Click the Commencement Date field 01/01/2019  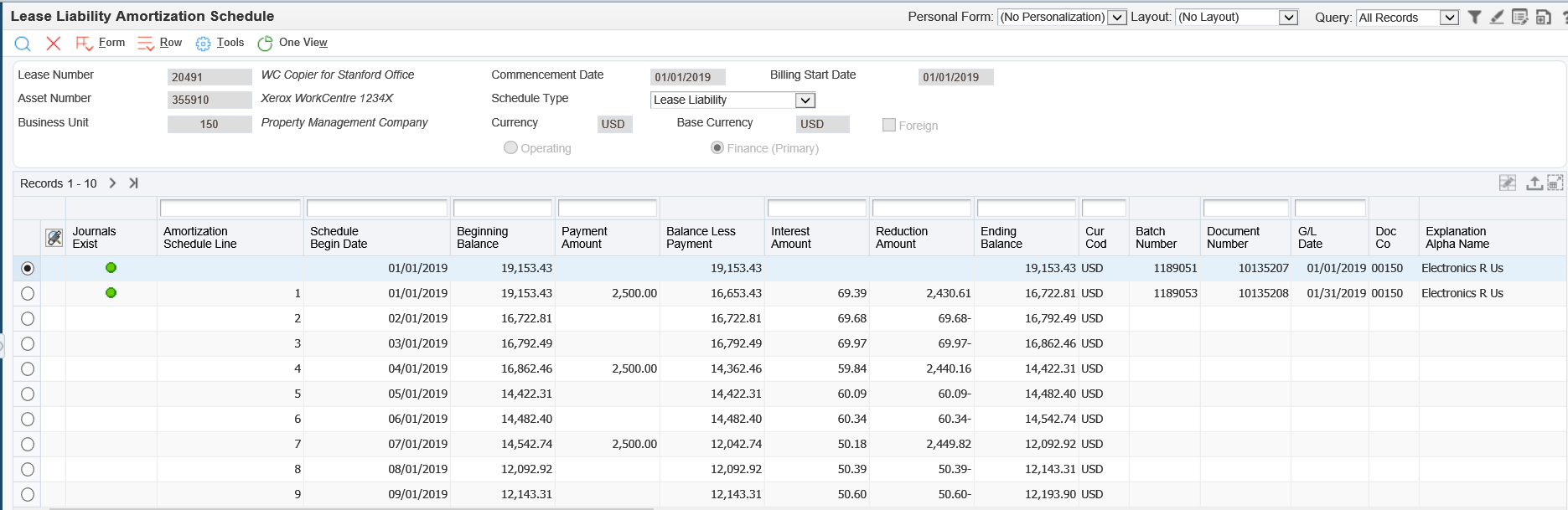click(x=688, y=77)
